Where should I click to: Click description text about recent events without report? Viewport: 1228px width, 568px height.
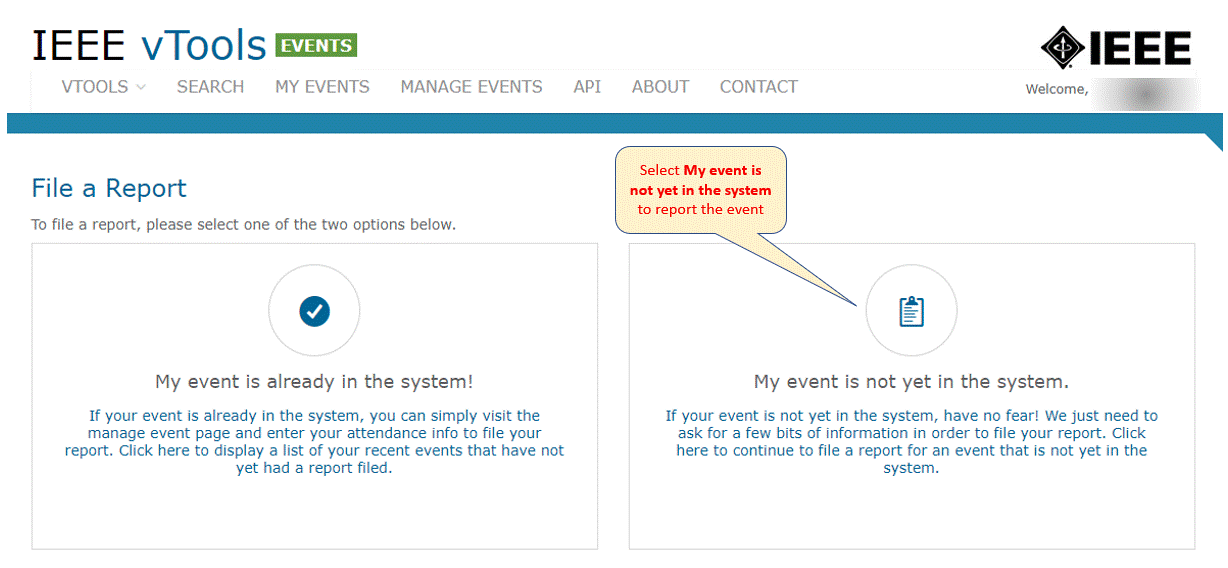pos(314,442)
